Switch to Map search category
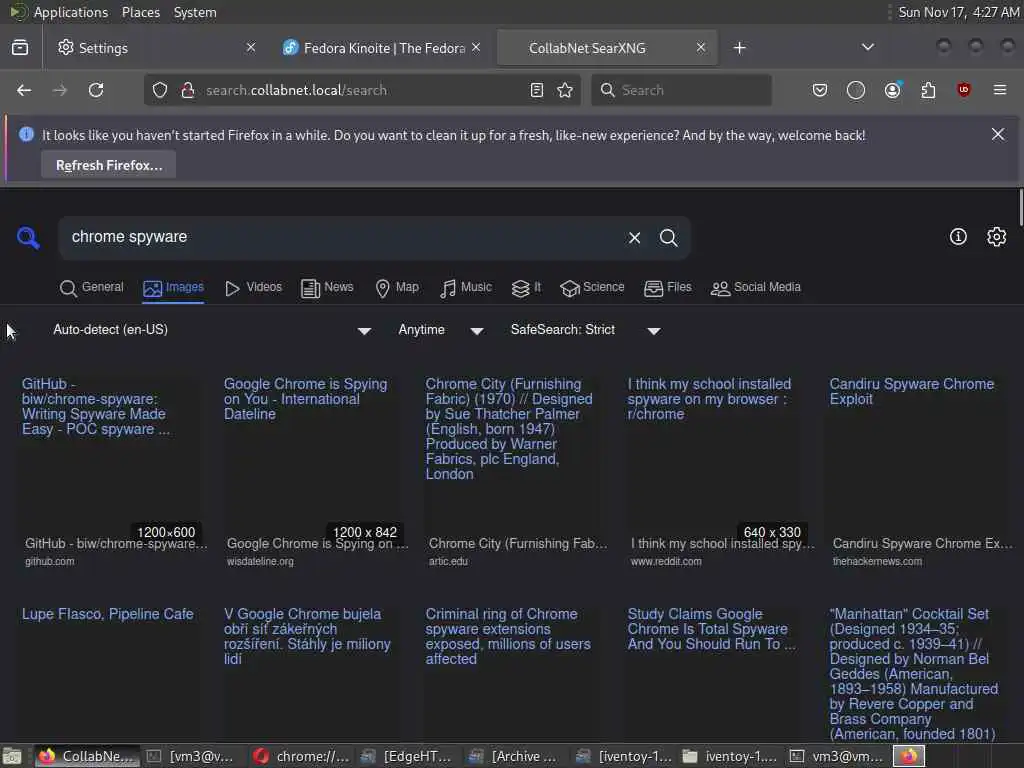This screenshot has width=1024, height=768. tap(397, 287)
